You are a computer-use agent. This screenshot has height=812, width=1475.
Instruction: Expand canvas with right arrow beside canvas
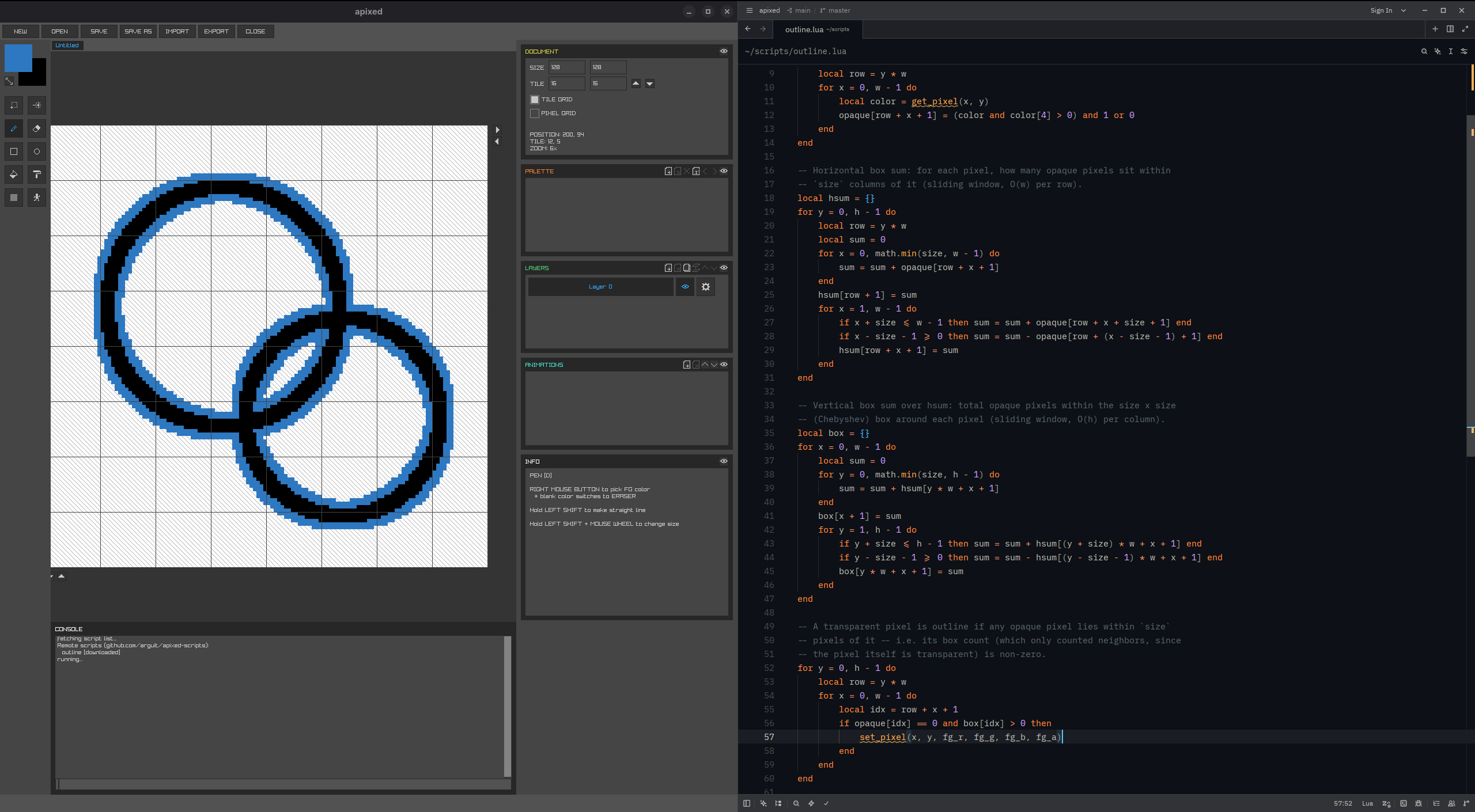pos(498,130)
